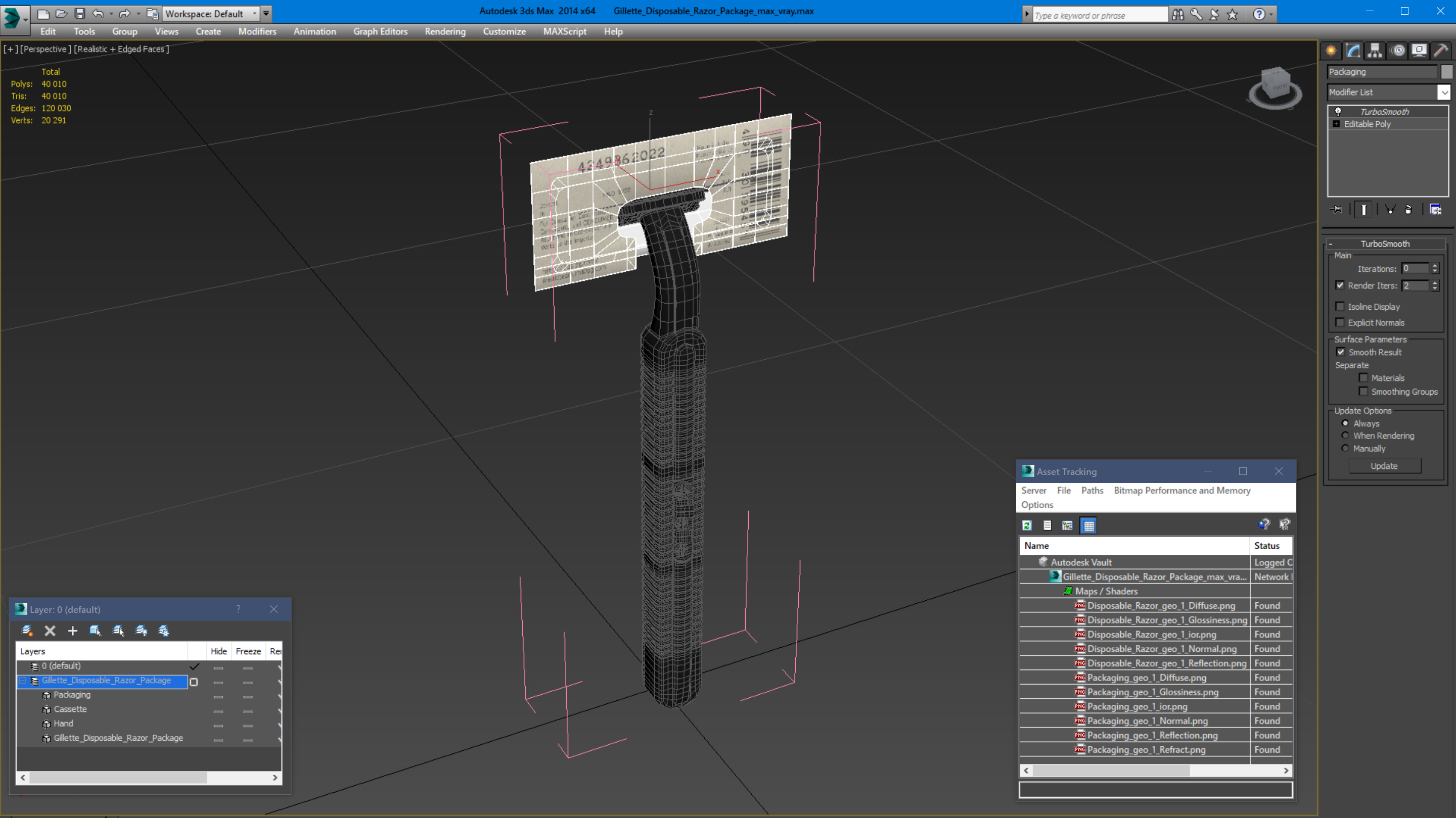This screenshot has width=1456, height=818.
Task: Open the Motion panel wheel icon
Action: (1398, 51)
